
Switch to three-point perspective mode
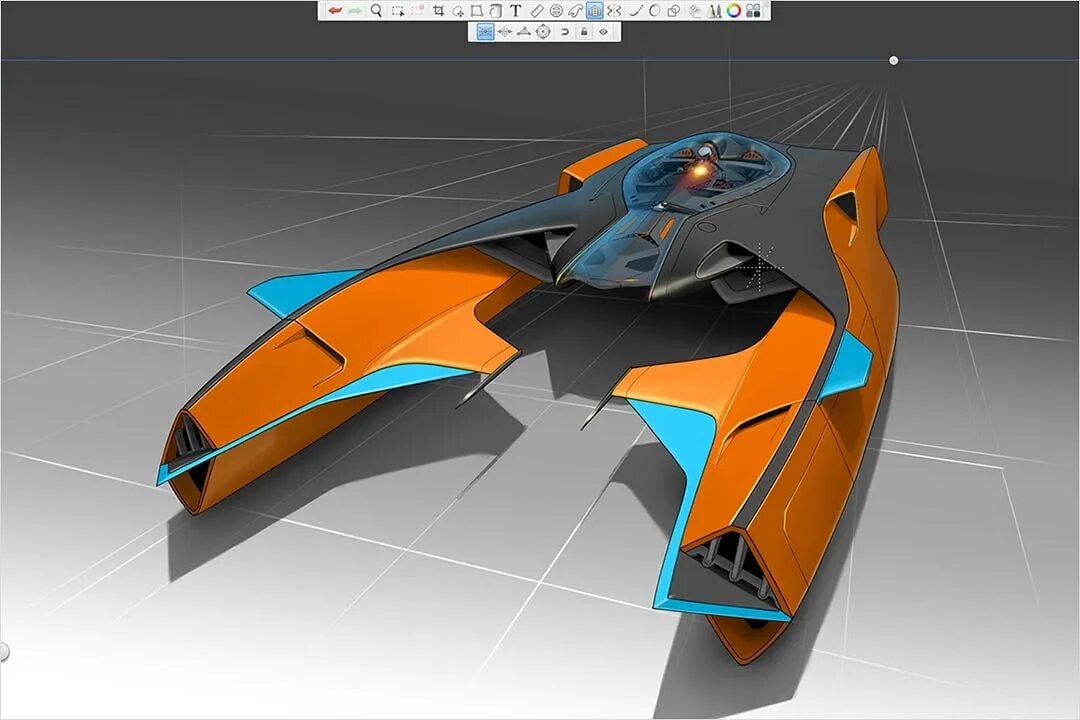[524, 32]
